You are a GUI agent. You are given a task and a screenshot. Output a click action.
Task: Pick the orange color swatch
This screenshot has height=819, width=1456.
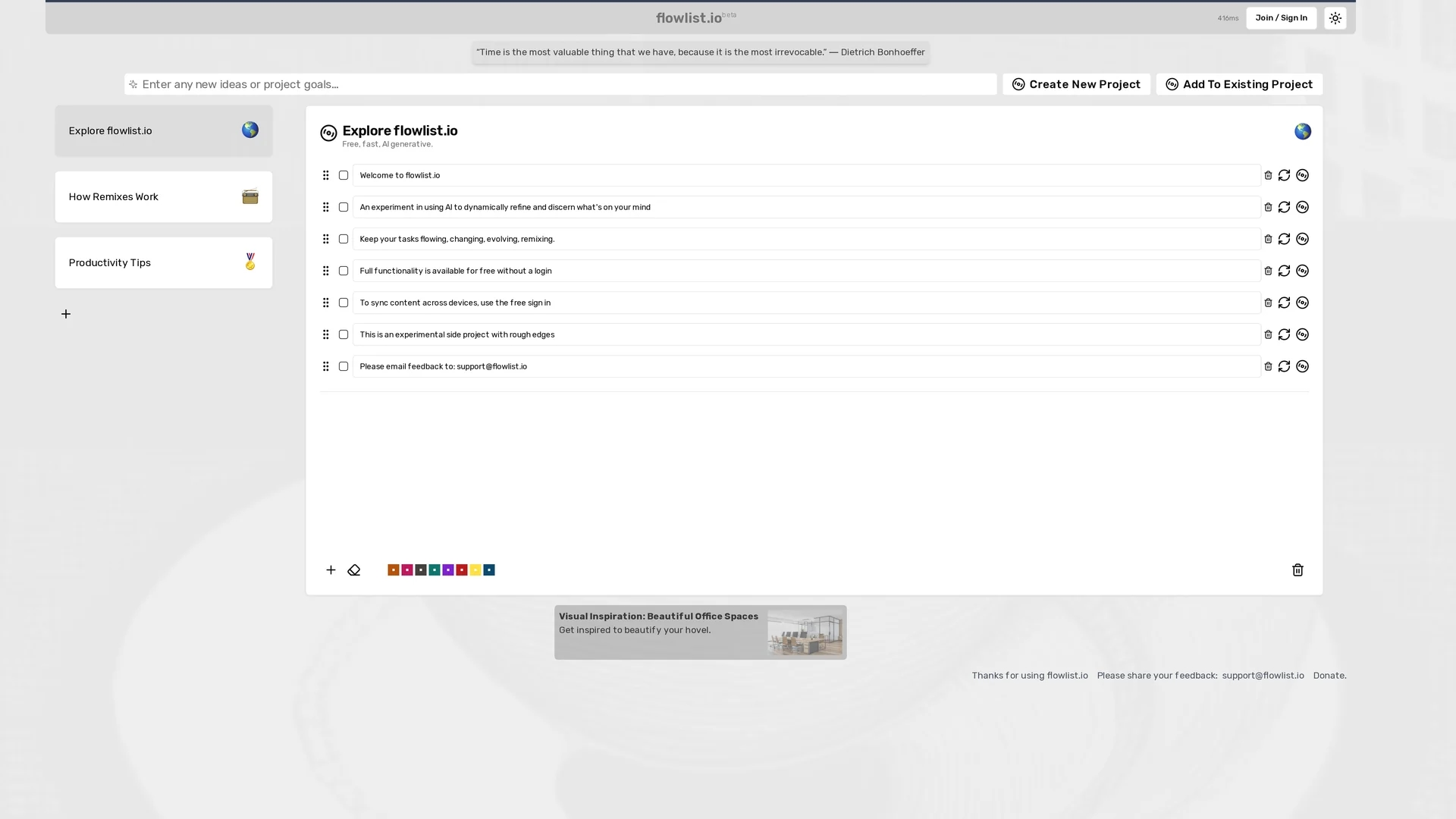tap(394, 570)
